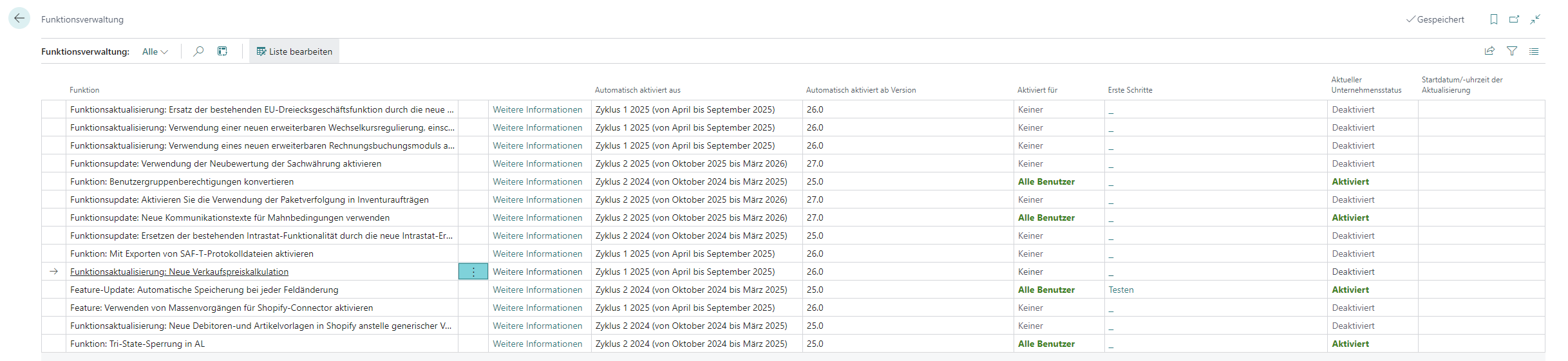
Task: Open Funktionsaktualisierung: Neue Verkaufspreiskalkulation link
Action: tap(179, 272)
